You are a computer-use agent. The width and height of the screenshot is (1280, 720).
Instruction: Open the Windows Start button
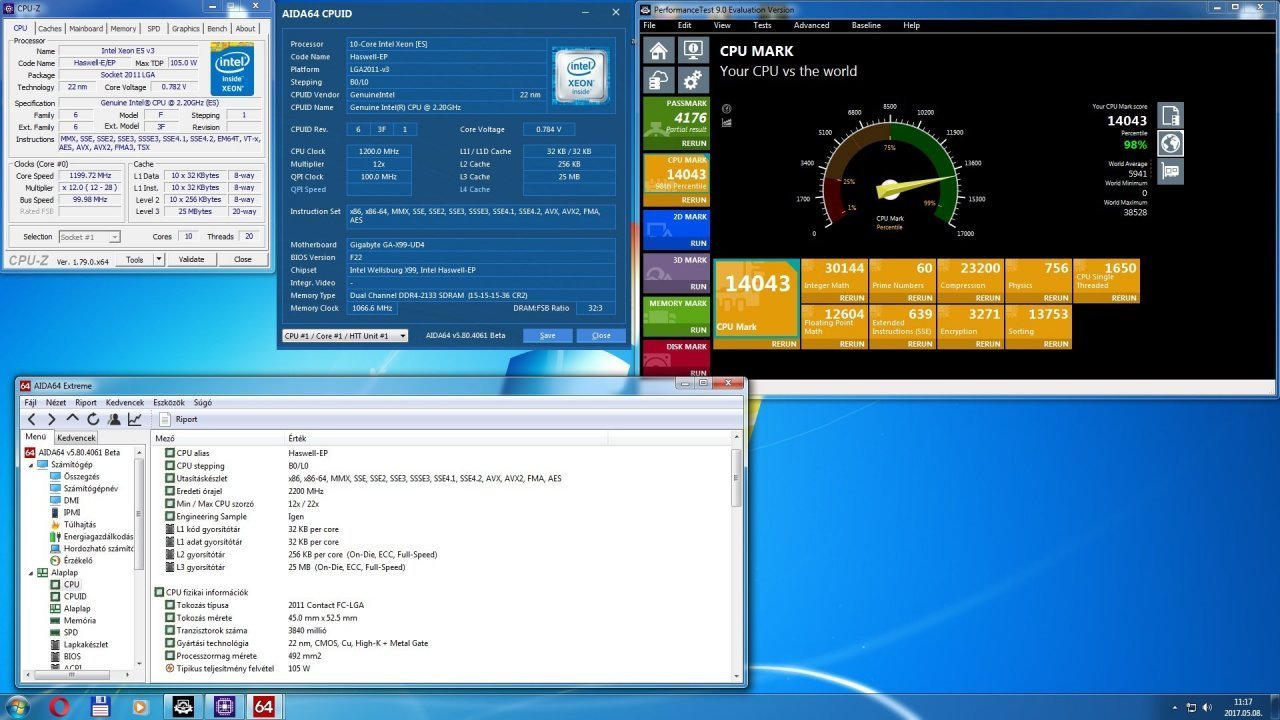pos(17,706)
